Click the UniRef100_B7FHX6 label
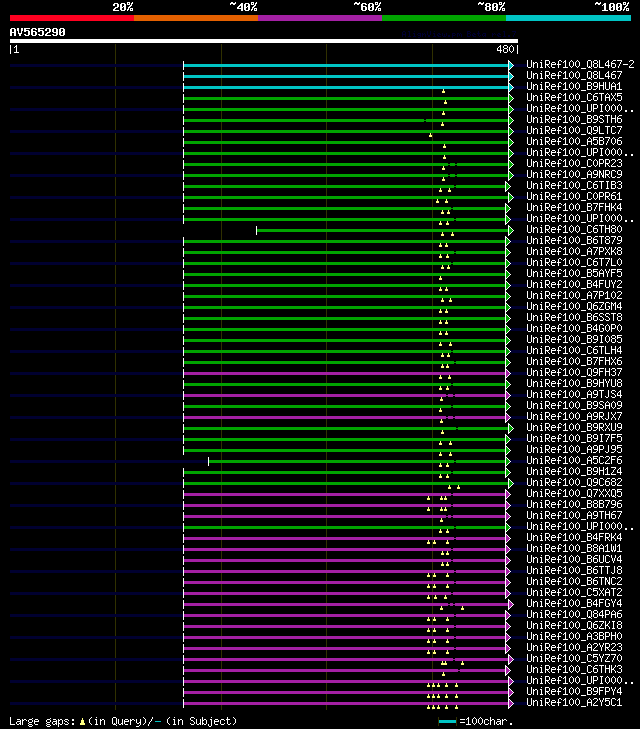This screenshot has width=640, height=729. tap(574, 361)
